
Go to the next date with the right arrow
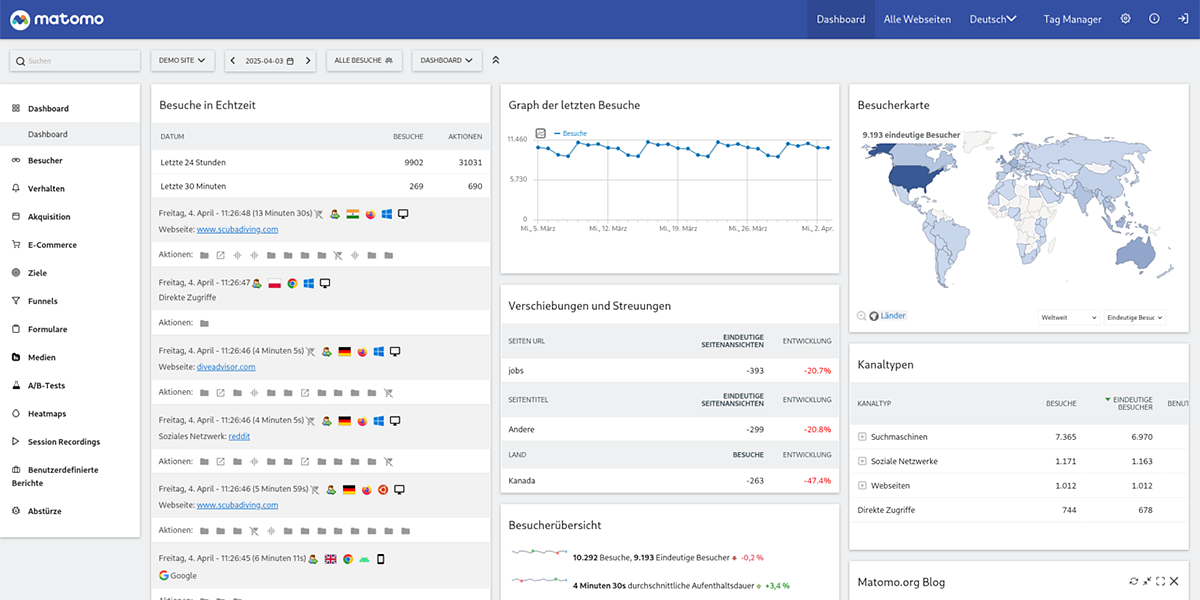(x=309, y=61)
